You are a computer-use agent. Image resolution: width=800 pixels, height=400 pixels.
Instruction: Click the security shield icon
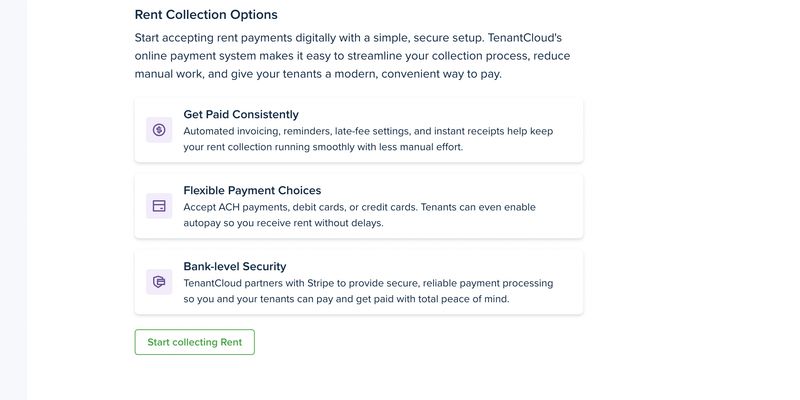coord(159,282)
